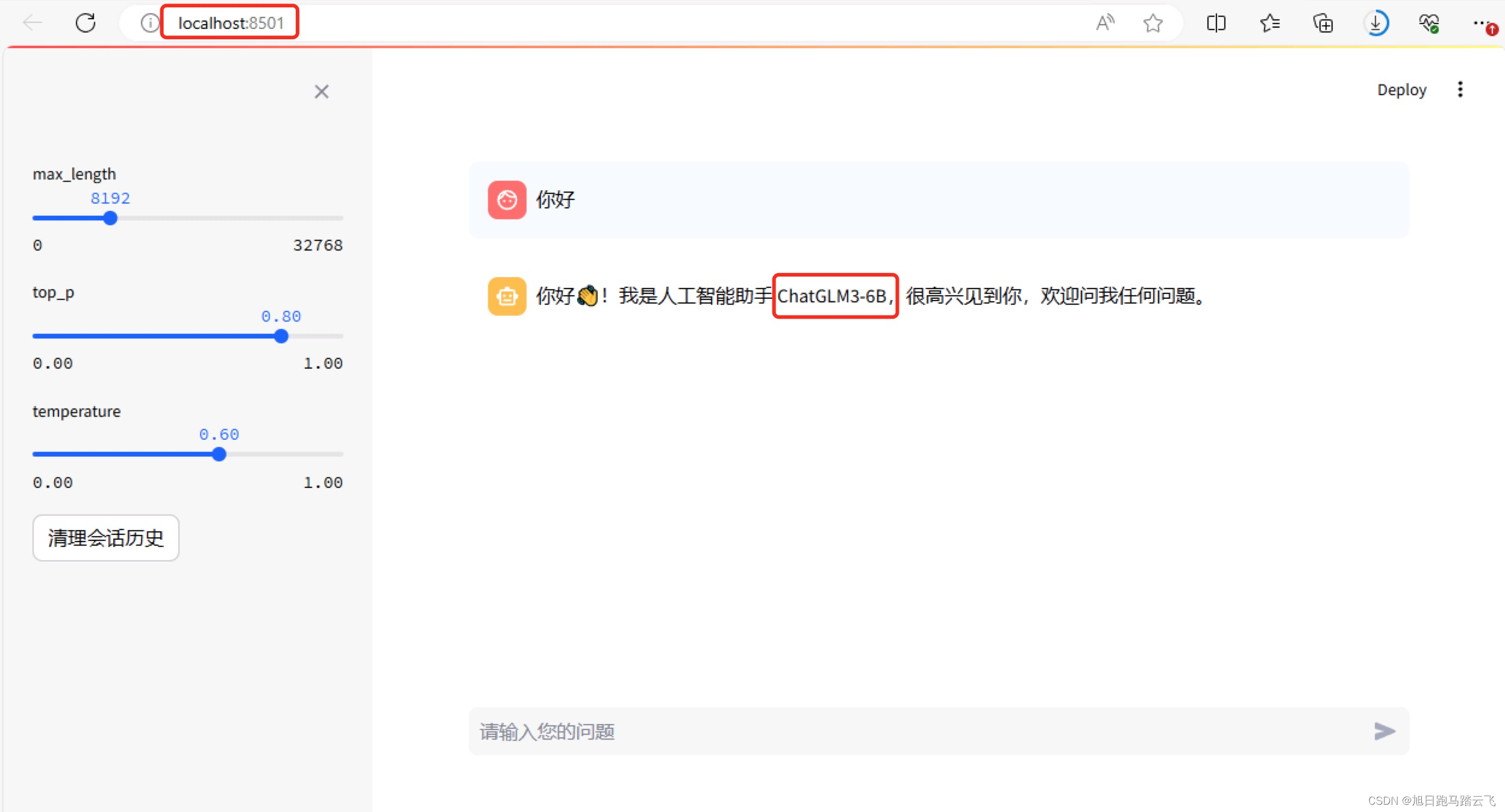
Task: Click the send message arrow icon
Action: pyautogui.click(x=1384, y=731)
